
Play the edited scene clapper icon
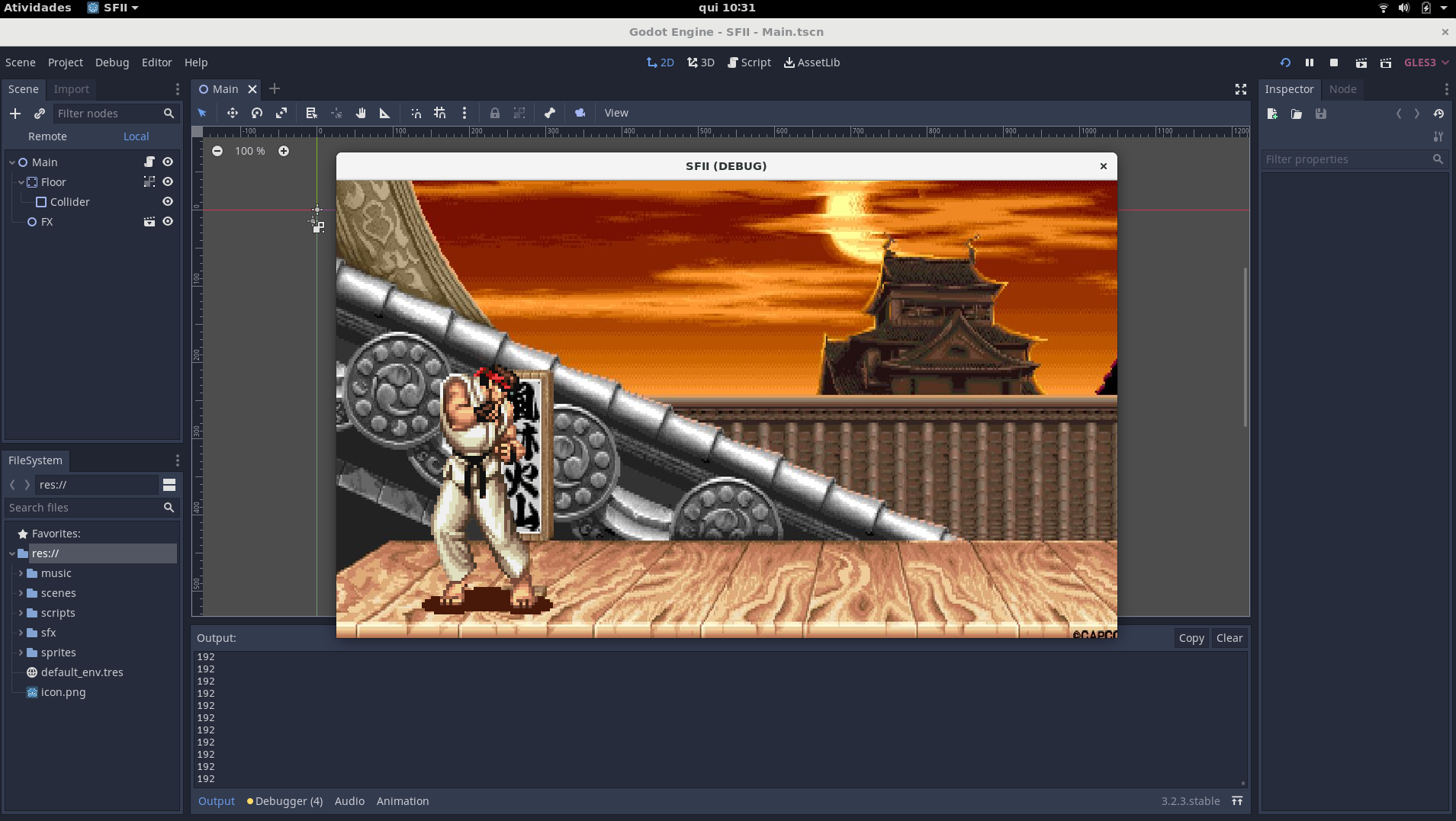1361,63
